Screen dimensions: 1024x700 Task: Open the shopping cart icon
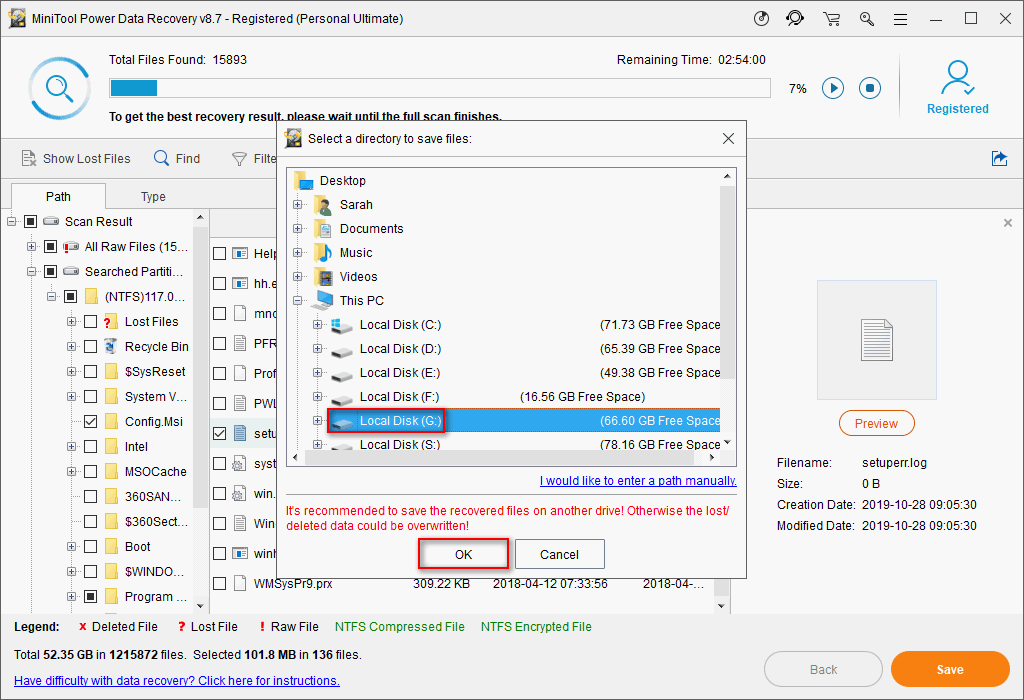tap(831, 18)
